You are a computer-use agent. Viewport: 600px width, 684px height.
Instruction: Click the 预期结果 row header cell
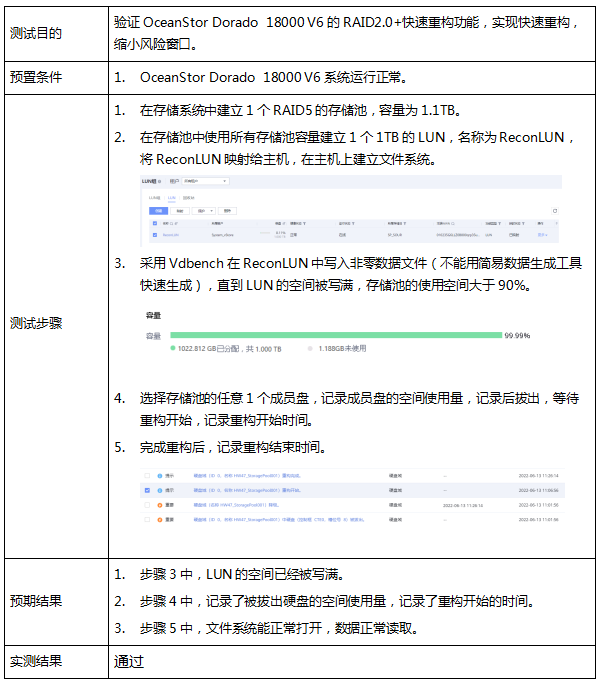pos(56,602)
